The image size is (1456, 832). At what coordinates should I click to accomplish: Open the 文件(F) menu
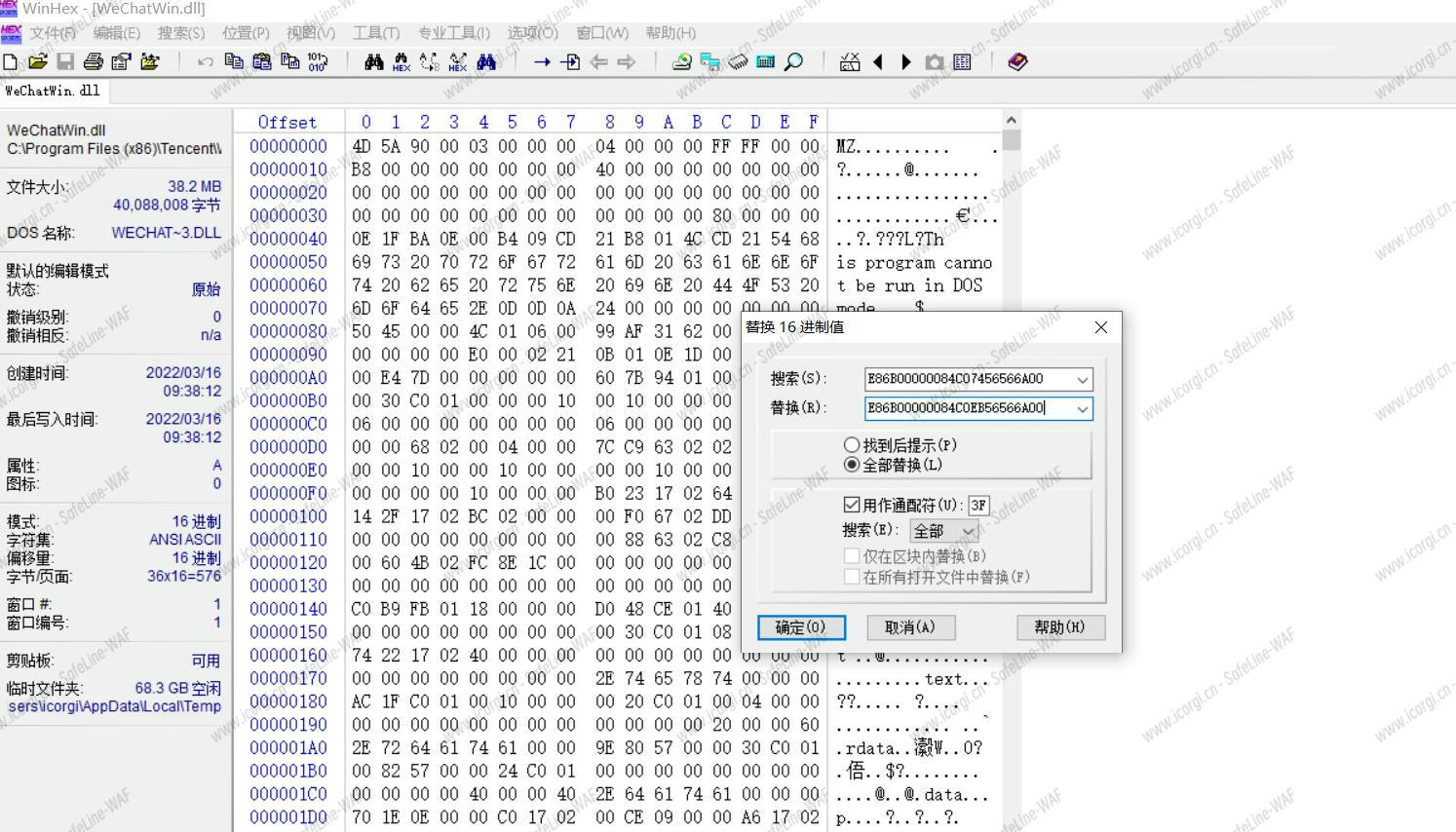(53, 33)
